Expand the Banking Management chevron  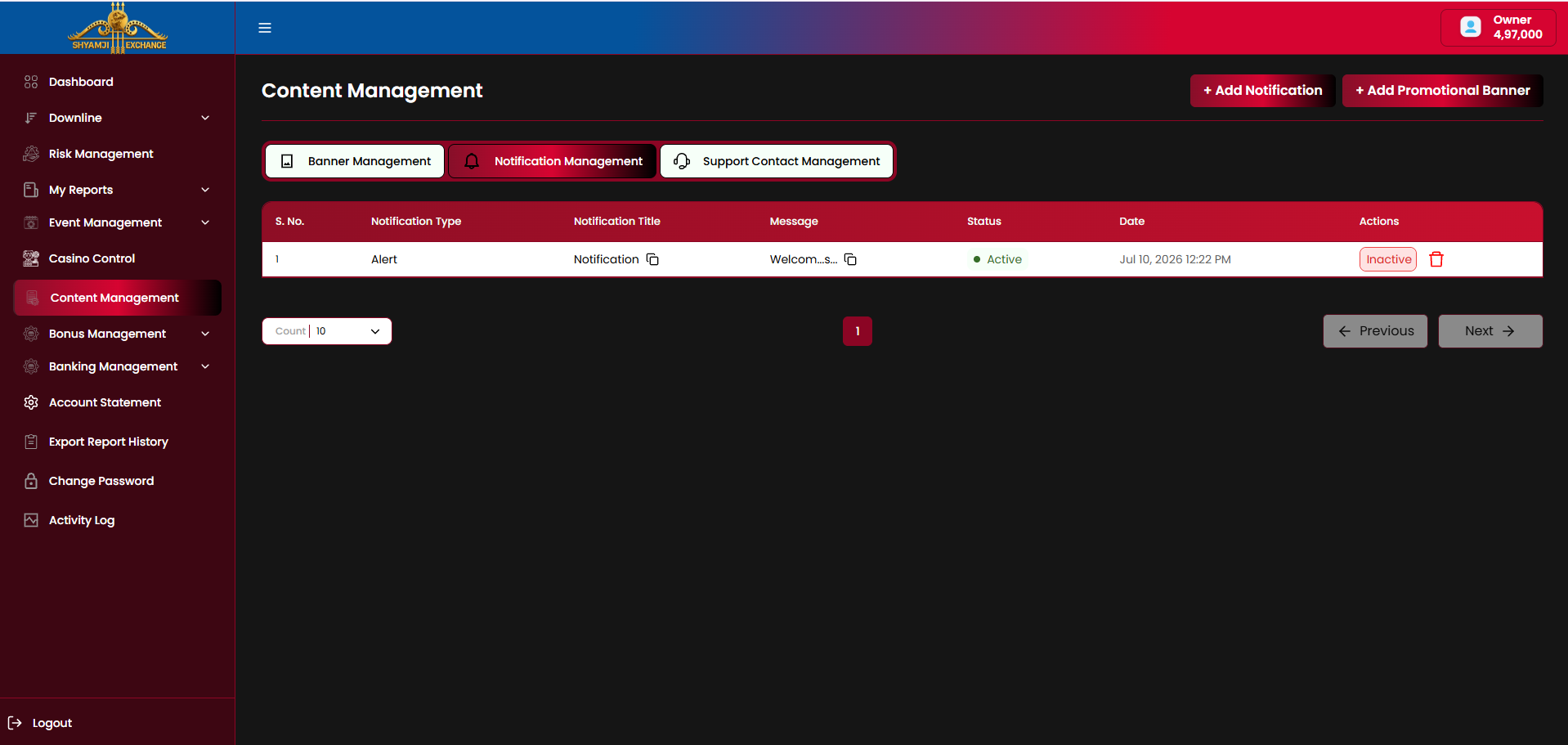click(x=205, y=366)
